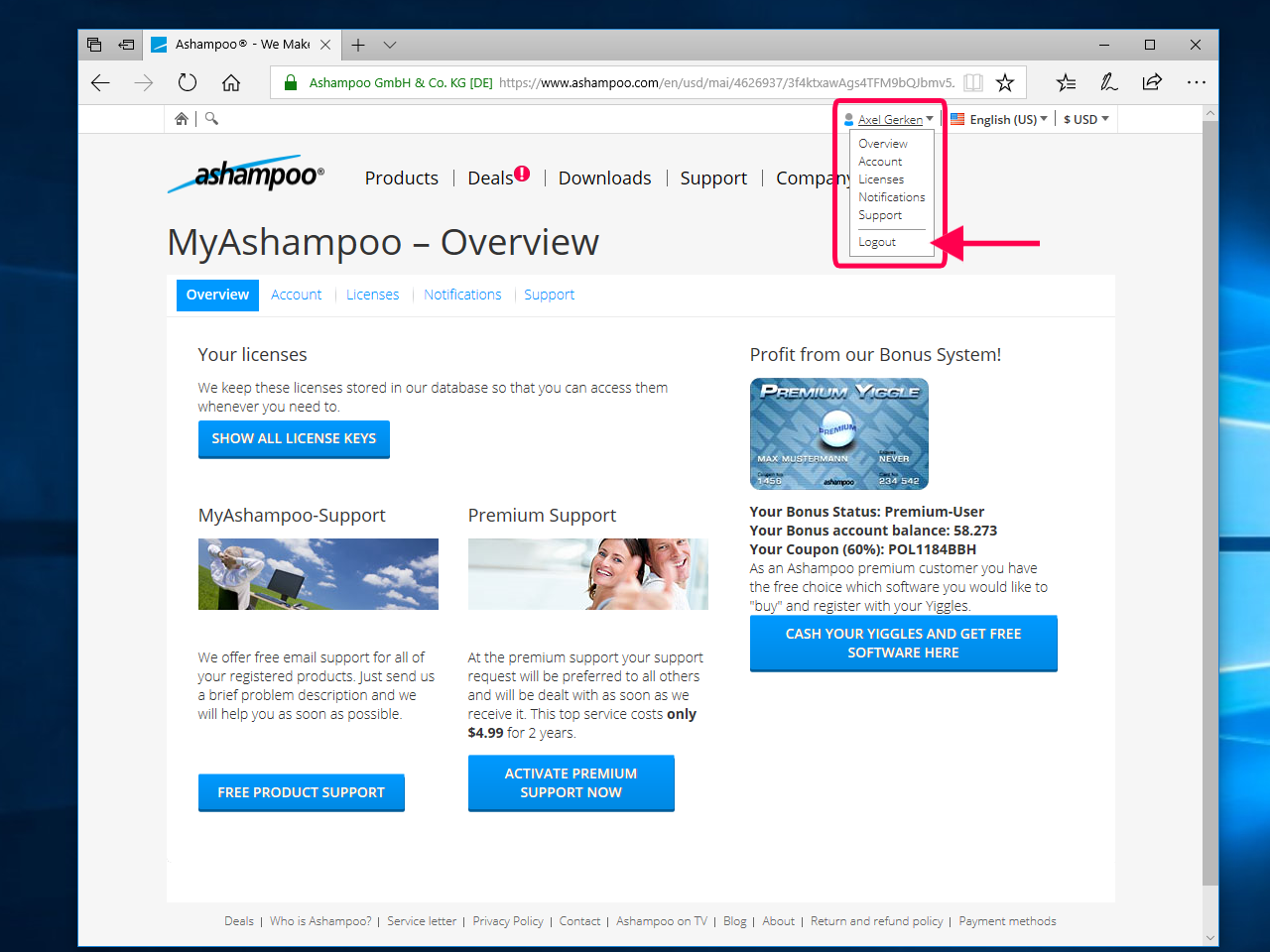
Task: Click the red Deals alert badge
Action: click(x=522, y=174)
